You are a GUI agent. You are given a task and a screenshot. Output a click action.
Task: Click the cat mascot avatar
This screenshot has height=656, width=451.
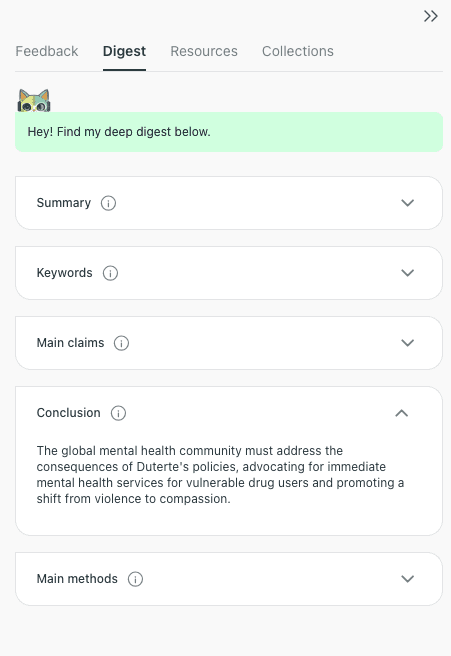pos(34,100)
